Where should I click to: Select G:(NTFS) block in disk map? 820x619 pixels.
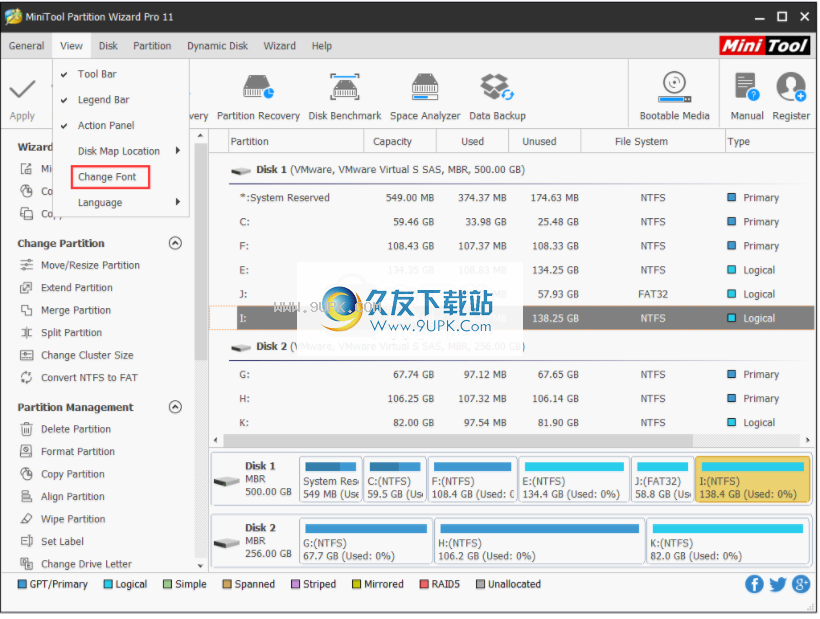tap(366, 541)
